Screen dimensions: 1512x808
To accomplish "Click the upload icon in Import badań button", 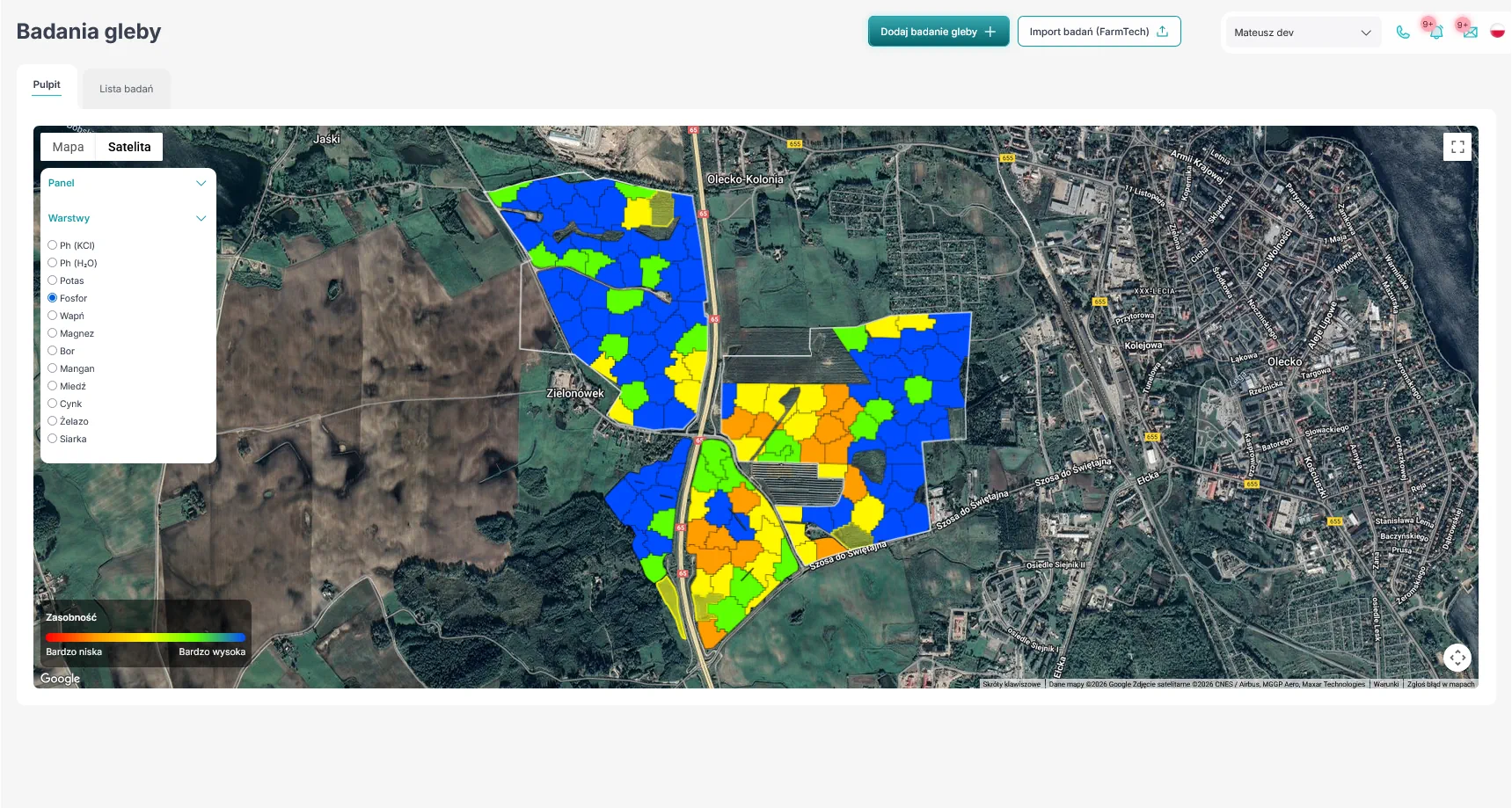I will [x=1163, y=32].
